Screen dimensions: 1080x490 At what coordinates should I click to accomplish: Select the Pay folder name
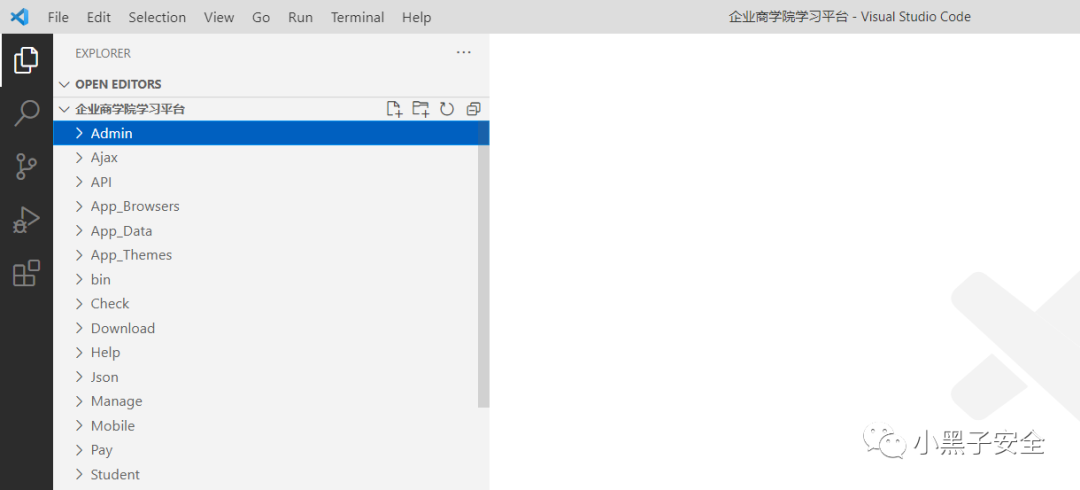(101, 450)
